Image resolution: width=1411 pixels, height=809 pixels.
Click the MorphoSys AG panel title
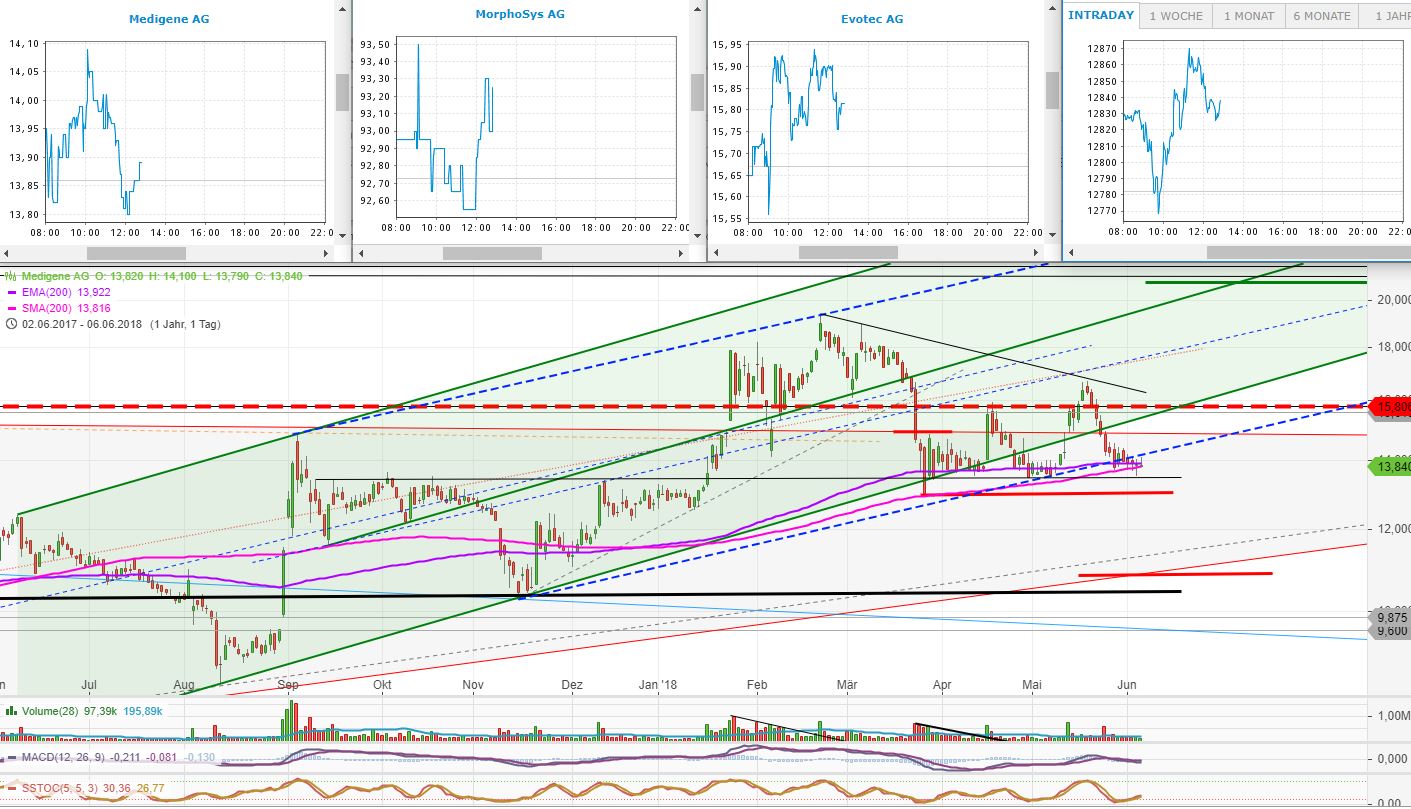tap(520, 14)
